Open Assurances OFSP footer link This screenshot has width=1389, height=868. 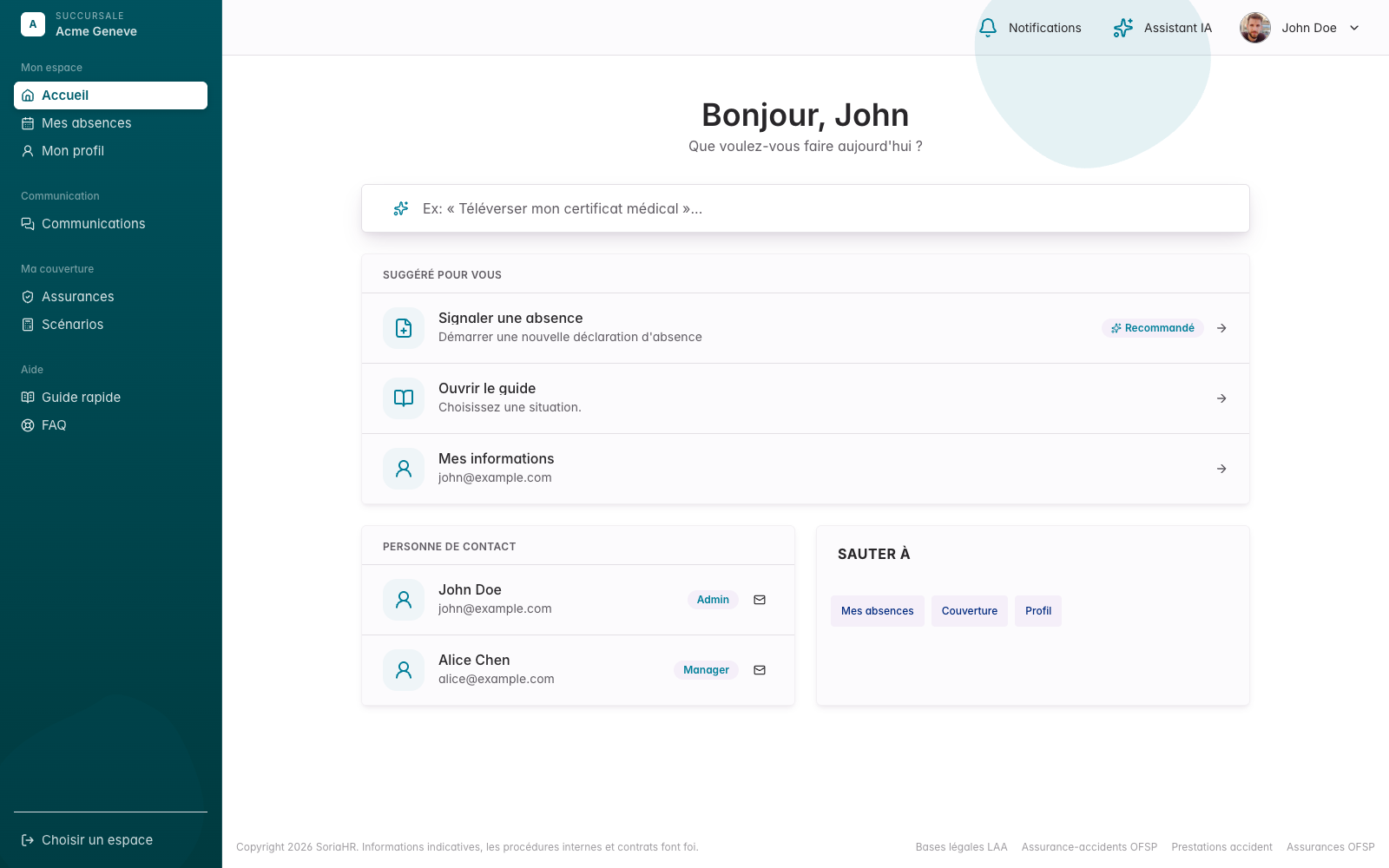tap(1331, 847)
